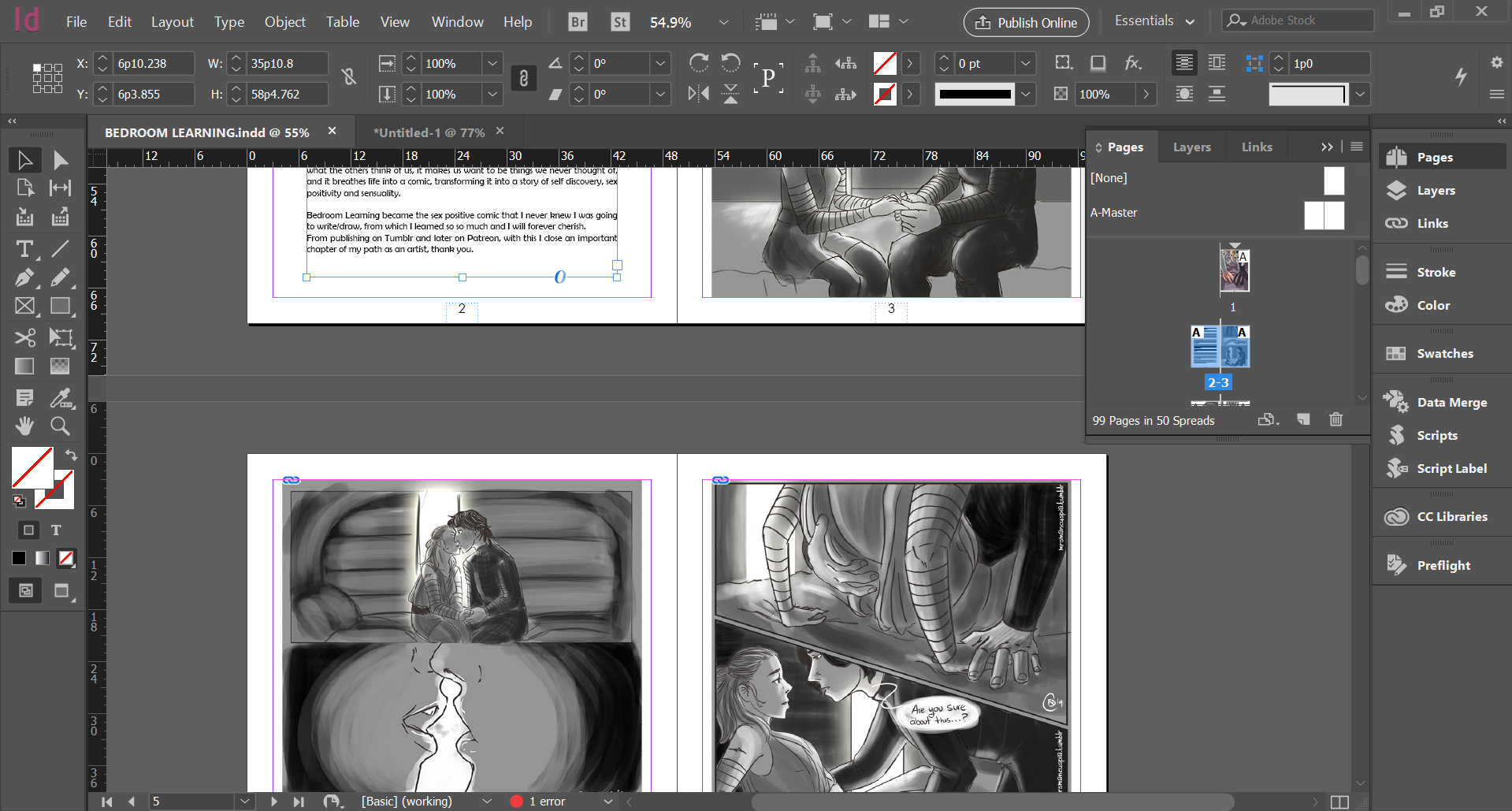The width and height of the screenshot is (1512, 811).
Task: Select the Type tool
Action: (x=24, y=249)
